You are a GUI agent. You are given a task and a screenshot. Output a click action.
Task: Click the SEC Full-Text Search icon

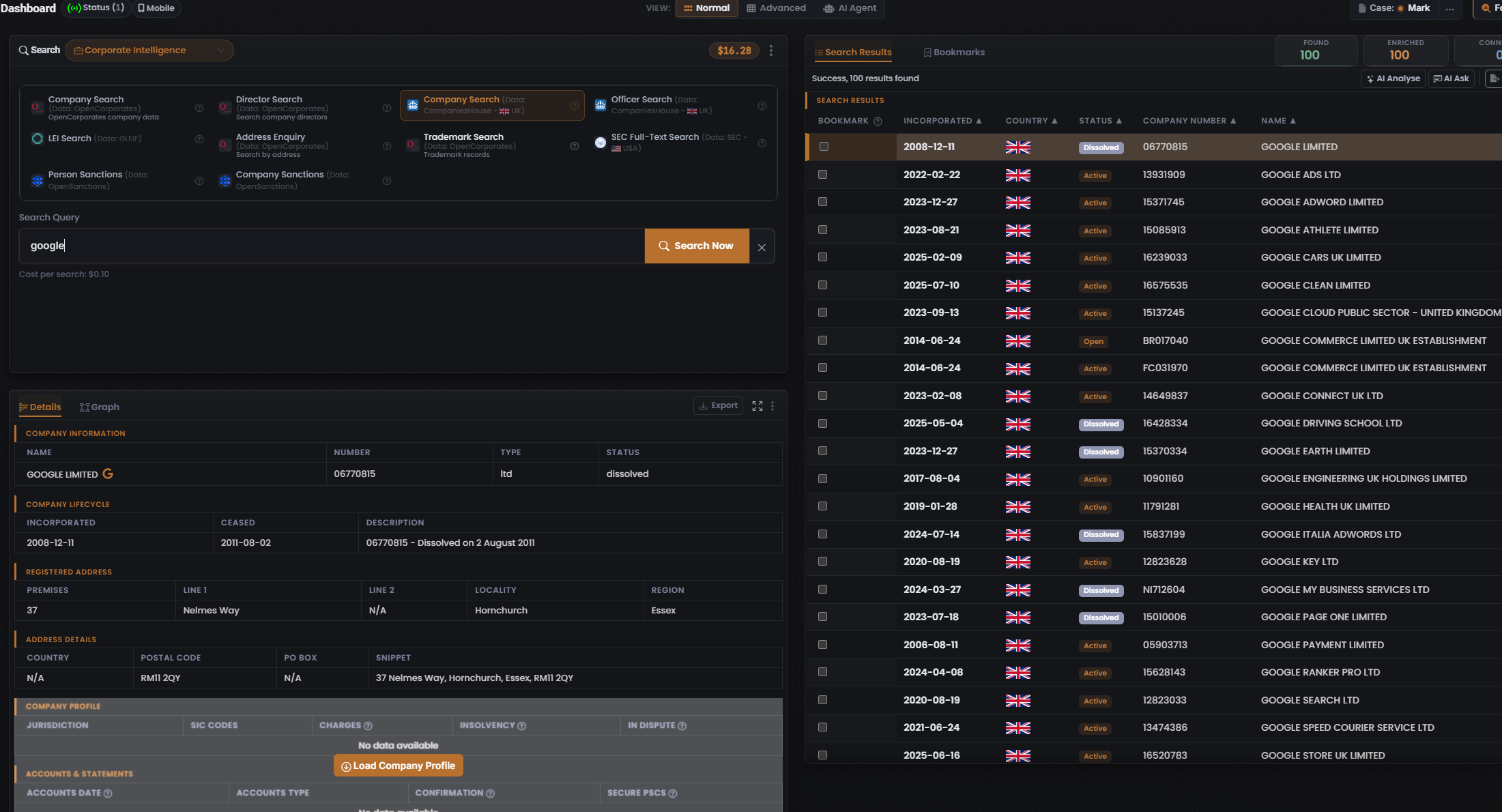pyautogui.click(x=601, y=142)
